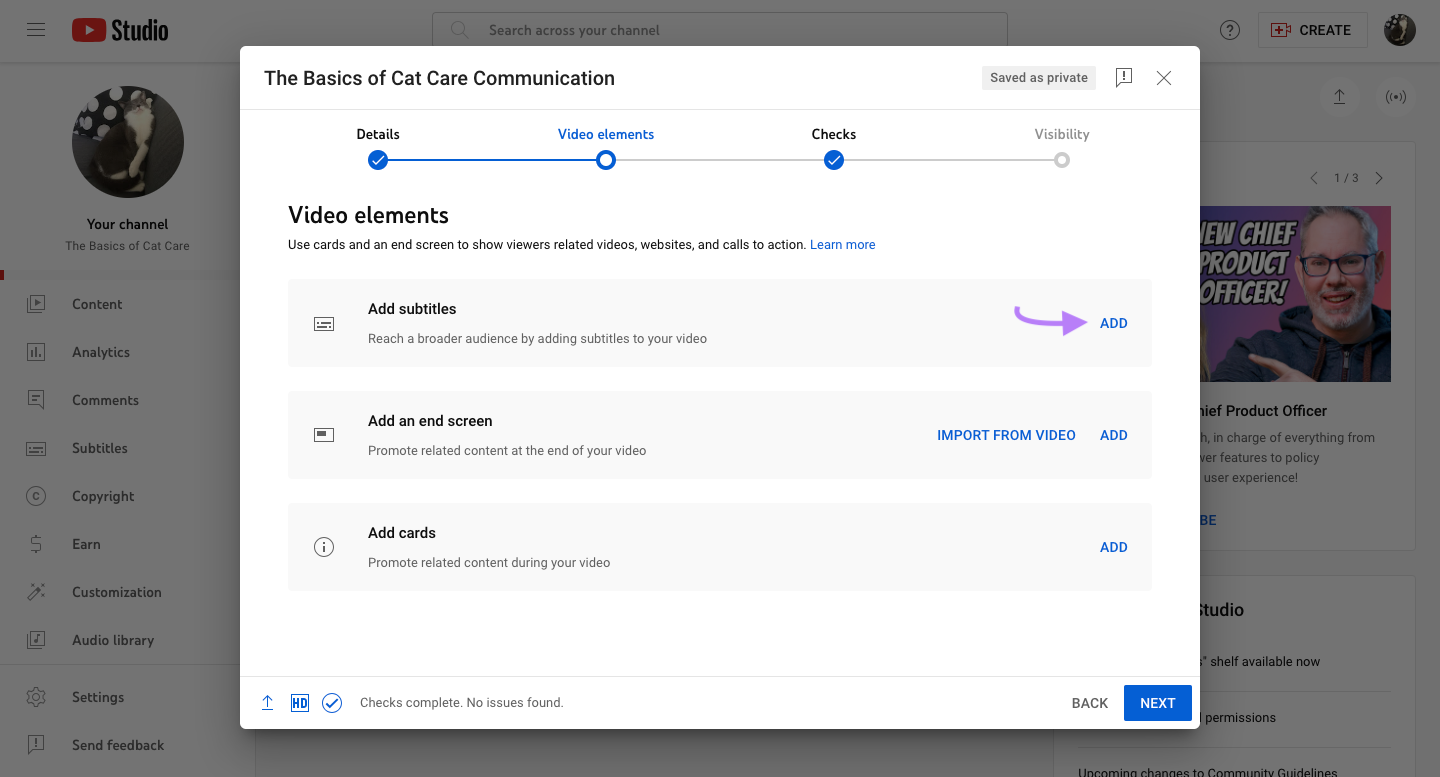The width and height of the screenshot is (1440, 777).
Task: Open the Subtitles section in the sidebar
Action: click(100, 448)
